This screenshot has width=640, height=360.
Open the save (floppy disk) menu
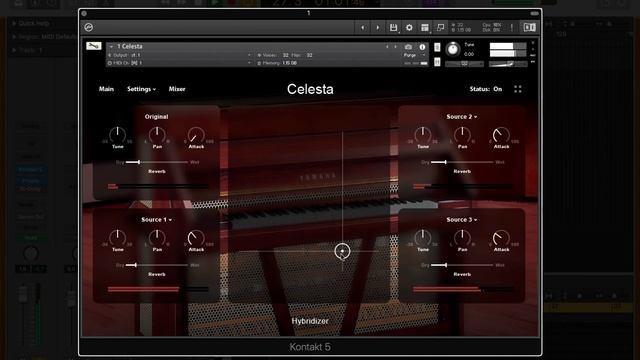click(393, 27)
